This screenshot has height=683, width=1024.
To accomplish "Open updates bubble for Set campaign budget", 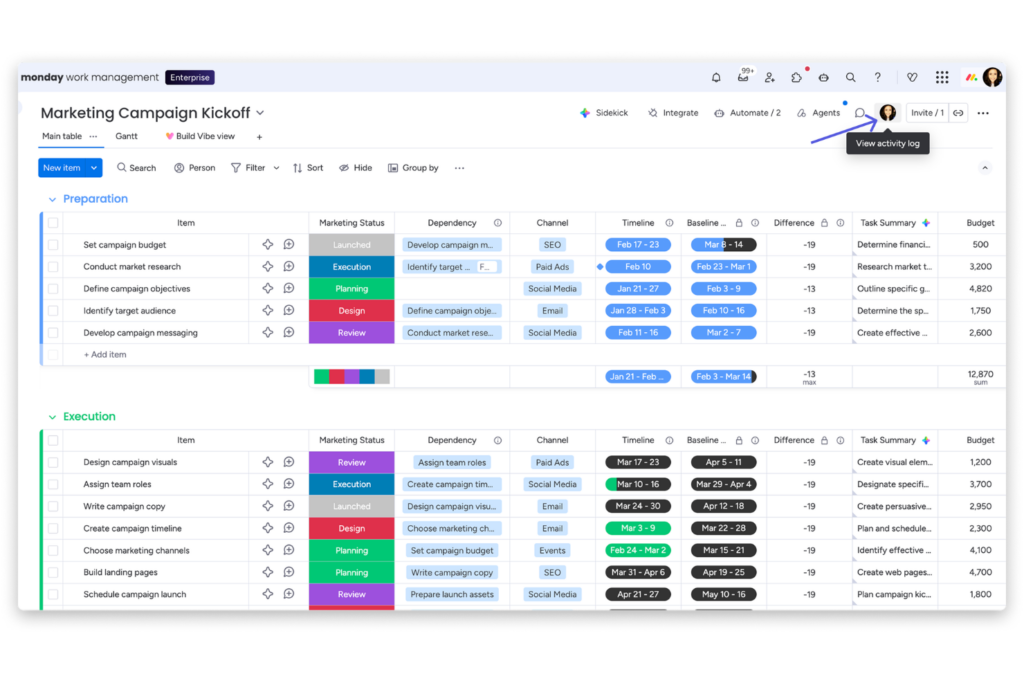I will tap(289, 244).
